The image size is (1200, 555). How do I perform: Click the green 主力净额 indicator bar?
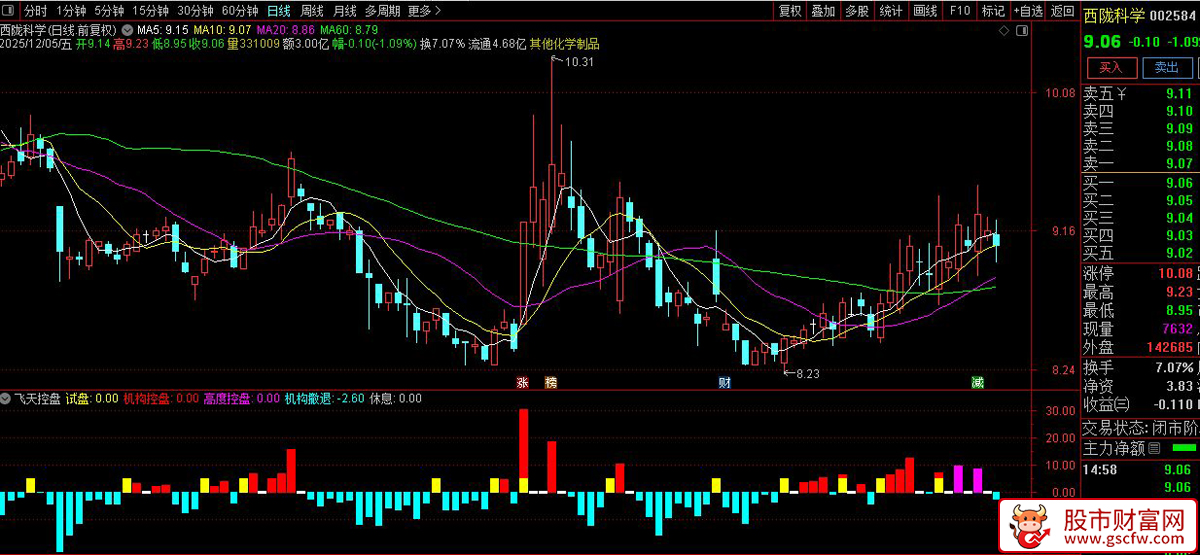1183,447
